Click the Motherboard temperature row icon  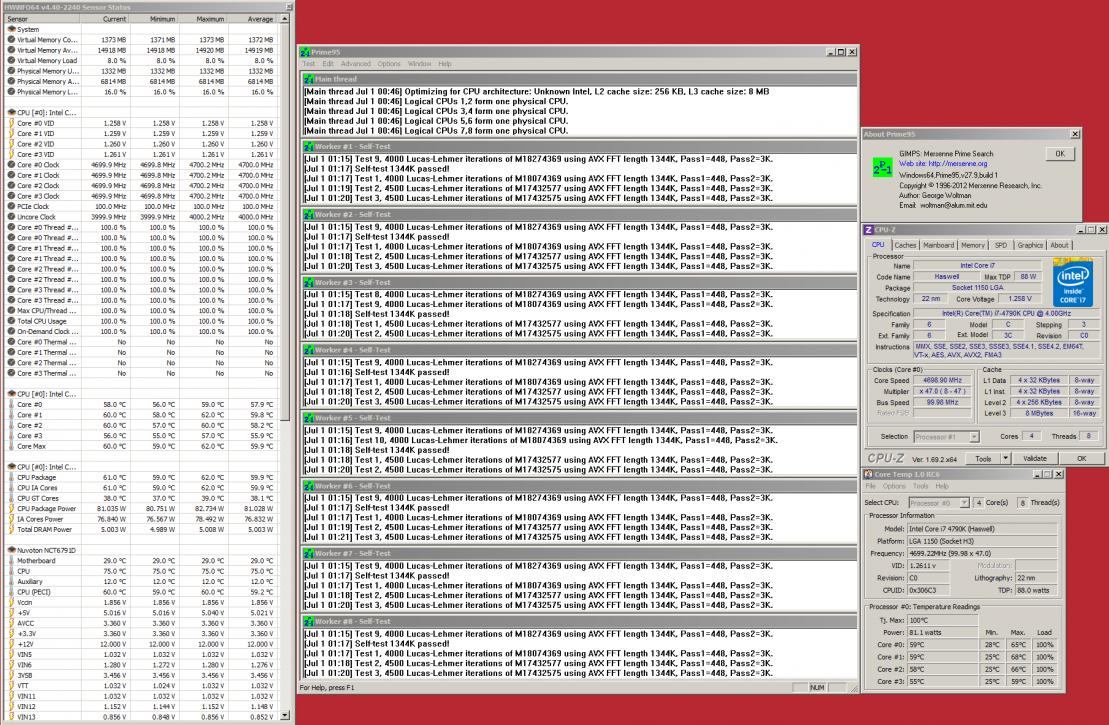point(11,561)
